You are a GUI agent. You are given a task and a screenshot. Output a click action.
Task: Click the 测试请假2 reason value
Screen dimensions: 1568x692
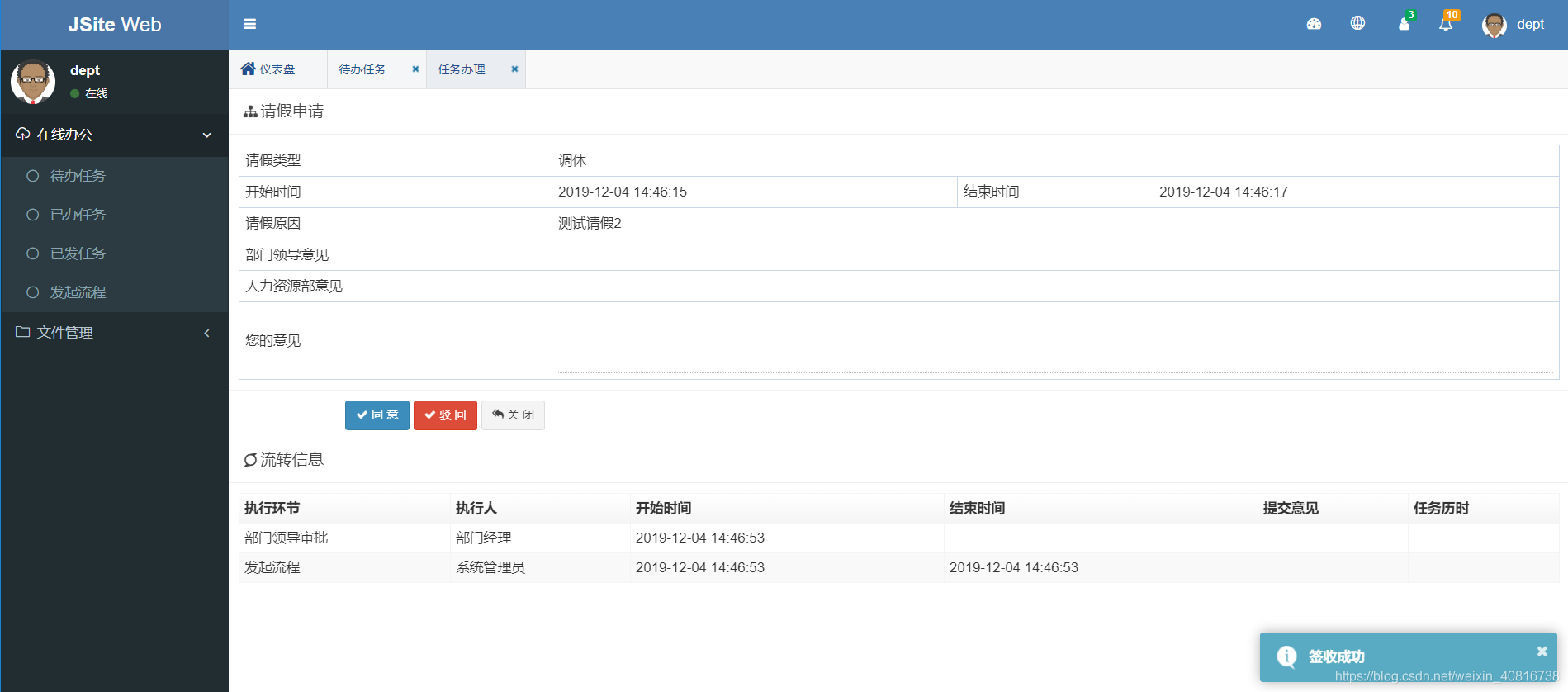pyautogui.click(x=590, y=223)
